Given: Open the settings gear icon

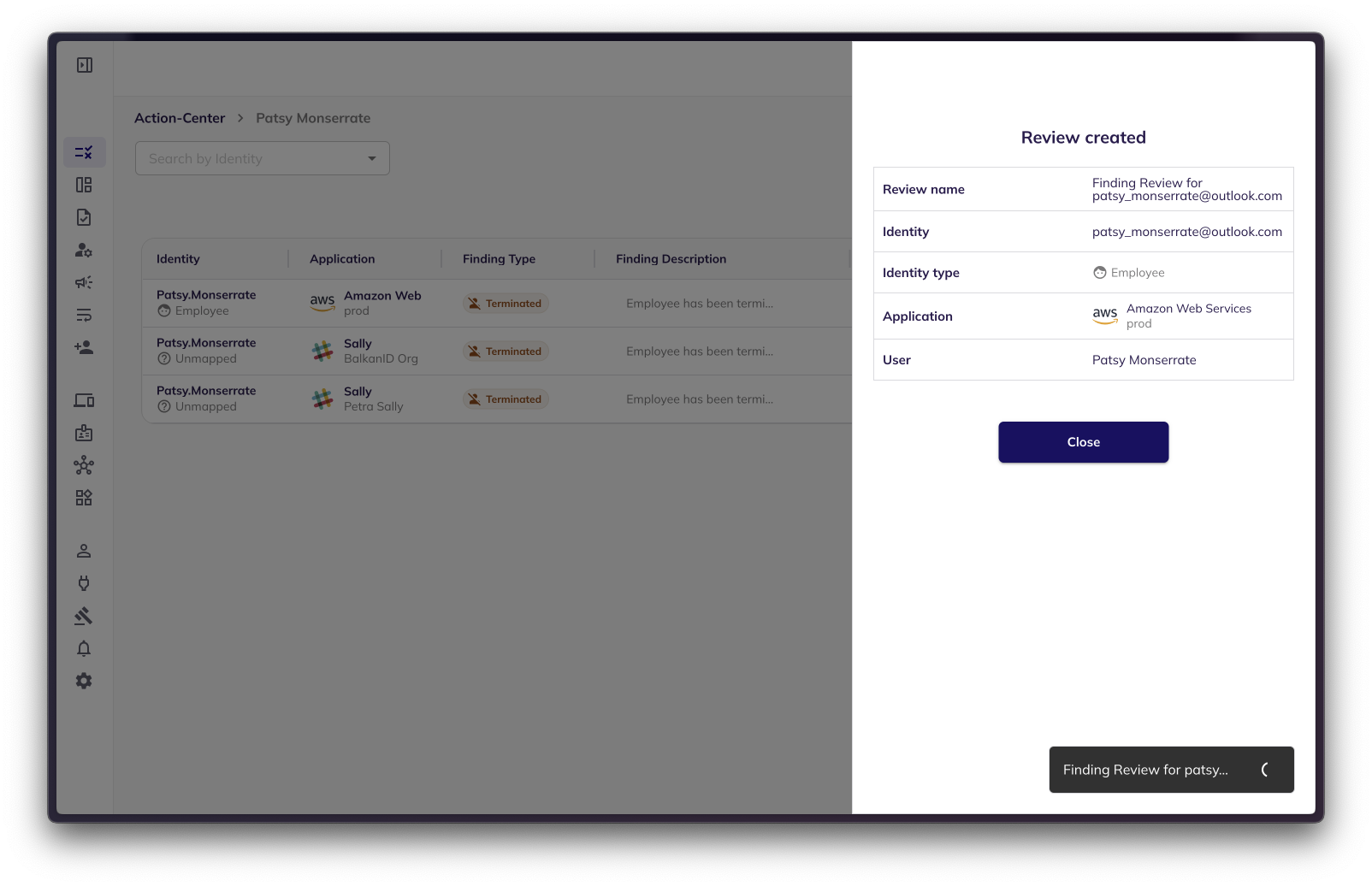Looking at the screenshot, I should pyautogui.click(x=84, y=681).
